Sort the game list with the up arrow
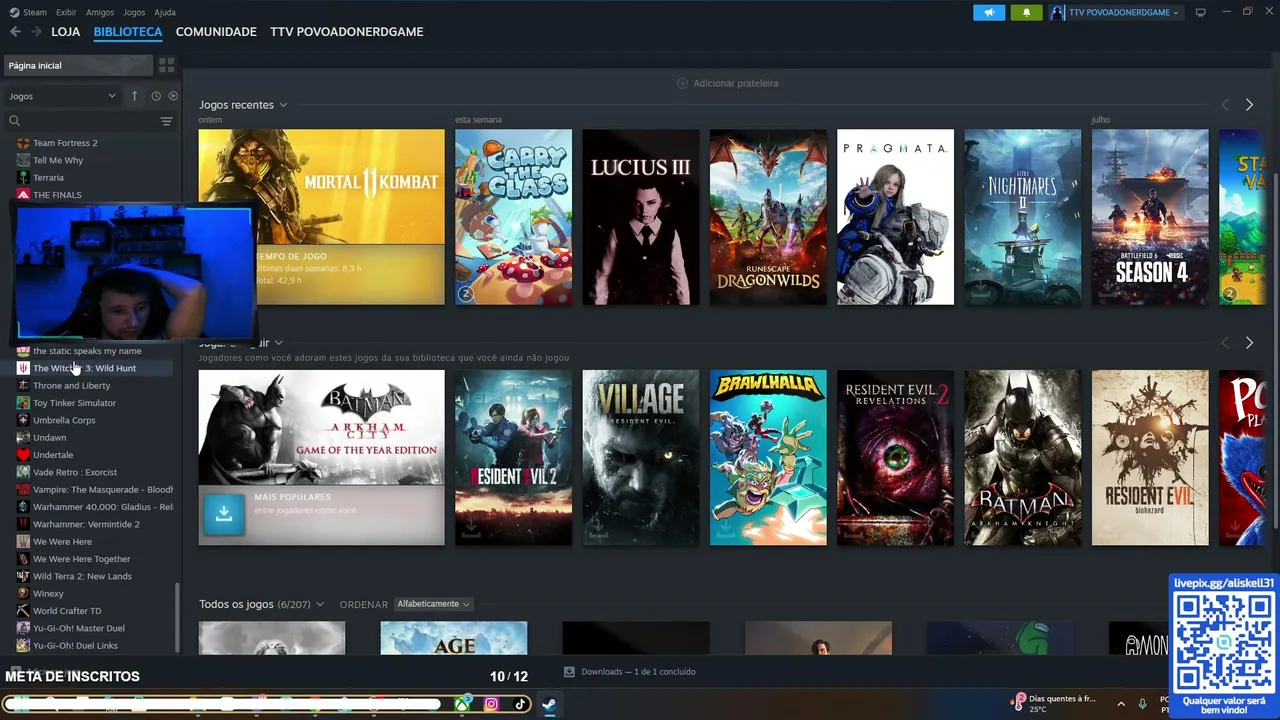Viewport: 1280px width, 720px height. [x=134, y=96]
